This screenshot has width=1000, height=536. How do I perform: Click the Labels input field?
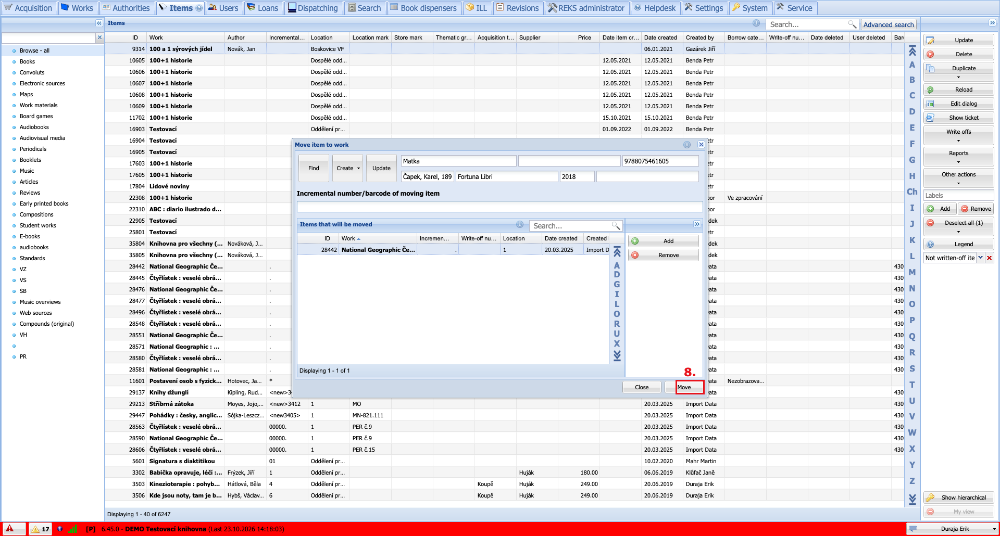959,196
